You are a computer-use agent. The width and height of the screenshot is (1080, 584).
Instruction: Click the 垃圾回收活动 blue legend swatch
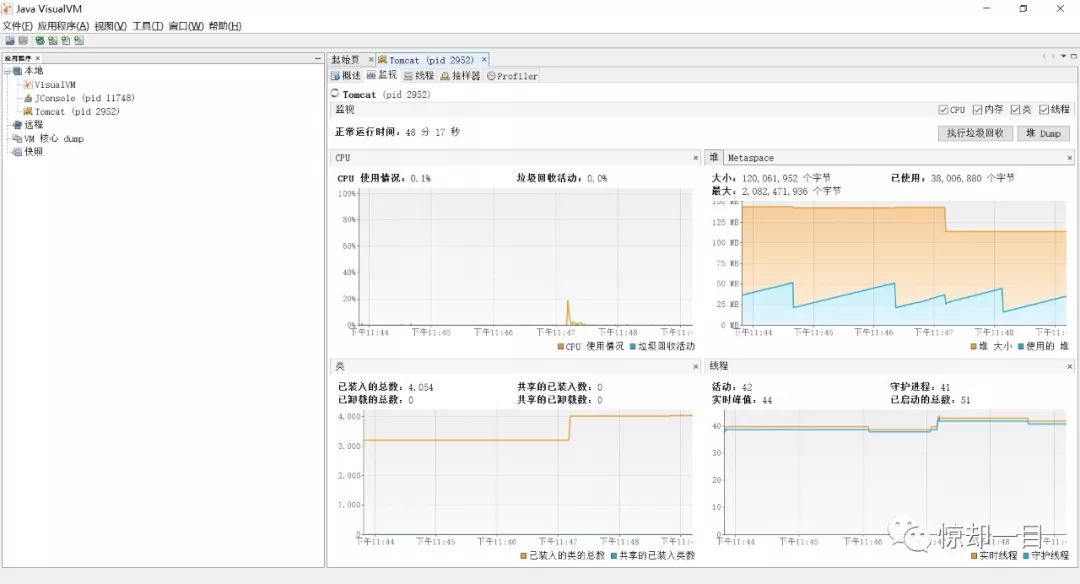[632, 346]
